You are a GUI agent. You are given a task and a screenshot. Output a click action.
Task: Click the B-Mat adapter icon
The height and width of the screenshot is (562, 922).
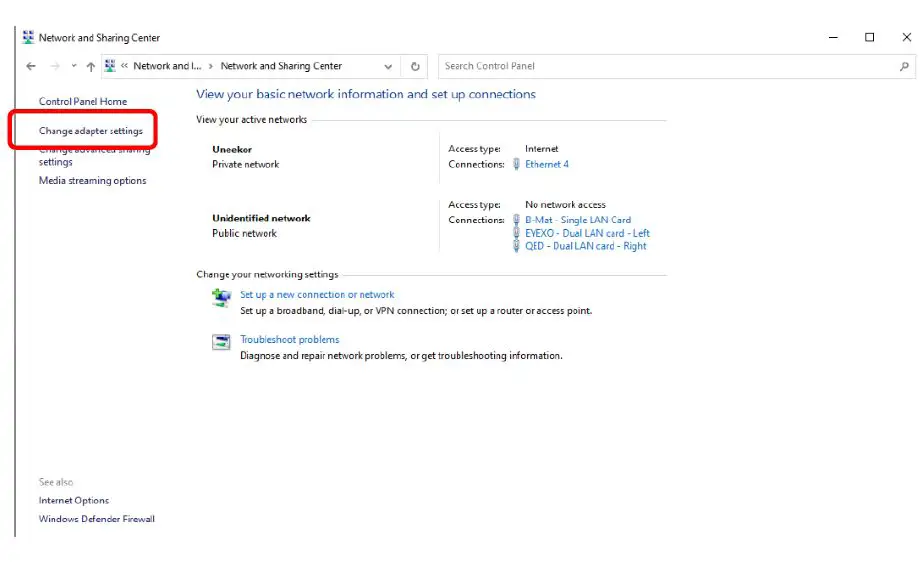516,220
